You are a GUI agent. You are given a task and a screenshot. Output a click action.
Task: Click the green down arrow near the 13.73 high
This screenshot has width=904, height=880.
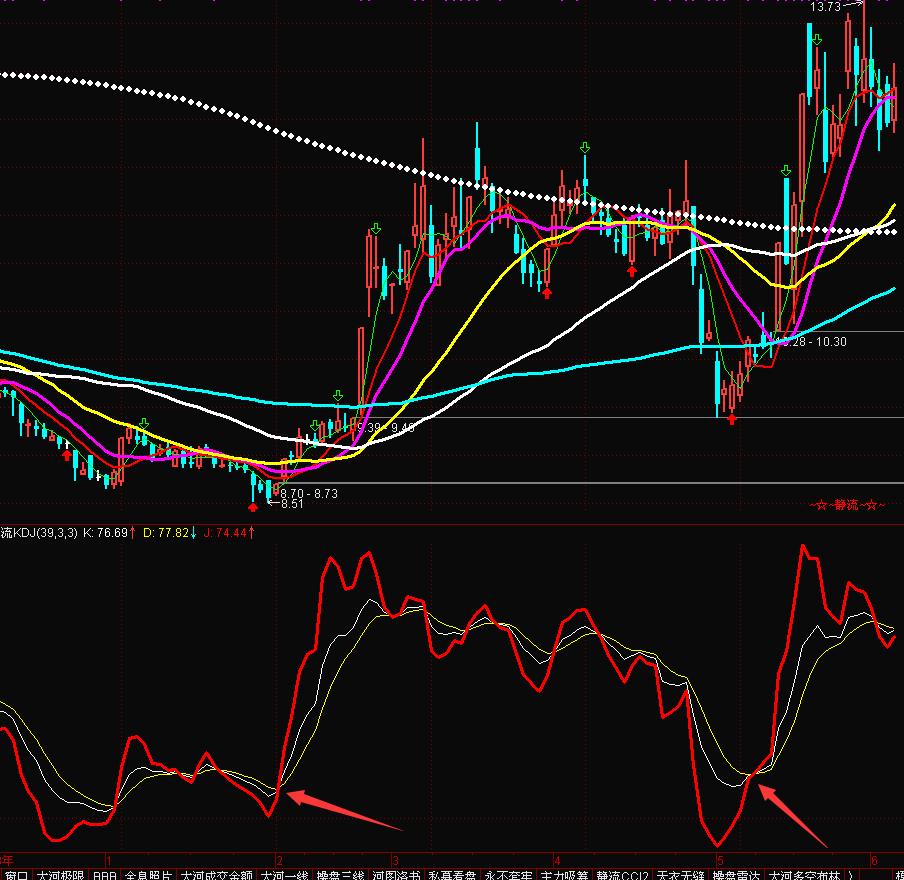coord(817,40)
